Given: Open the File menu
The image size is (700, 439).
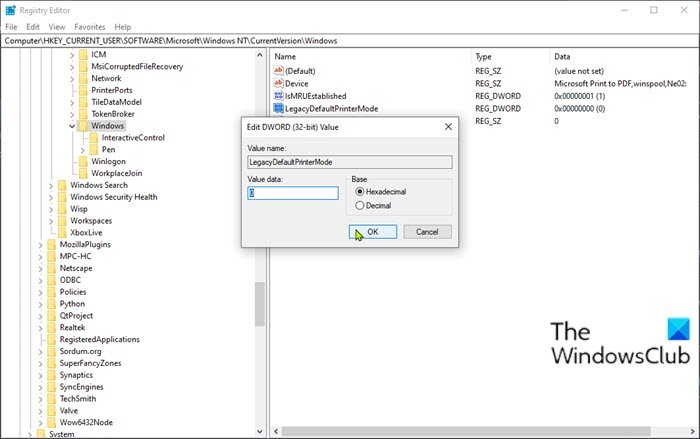Looking at the screenshot, I should point(11,27).
